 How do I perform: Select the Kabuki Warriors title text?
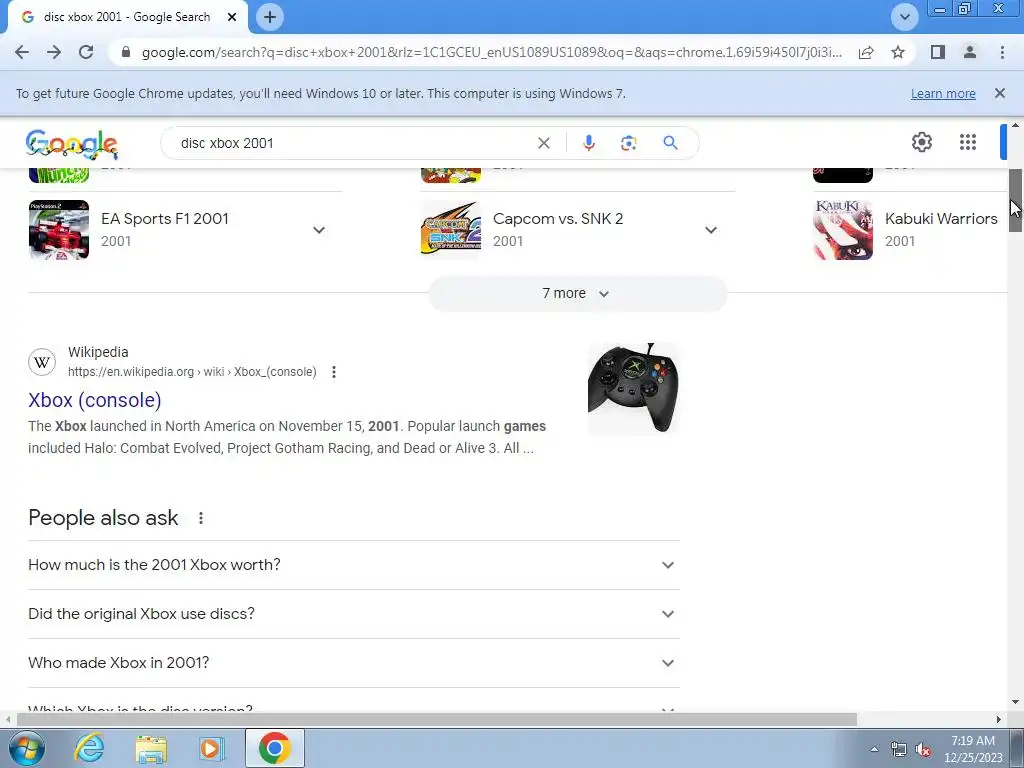(x=941, y=219)
